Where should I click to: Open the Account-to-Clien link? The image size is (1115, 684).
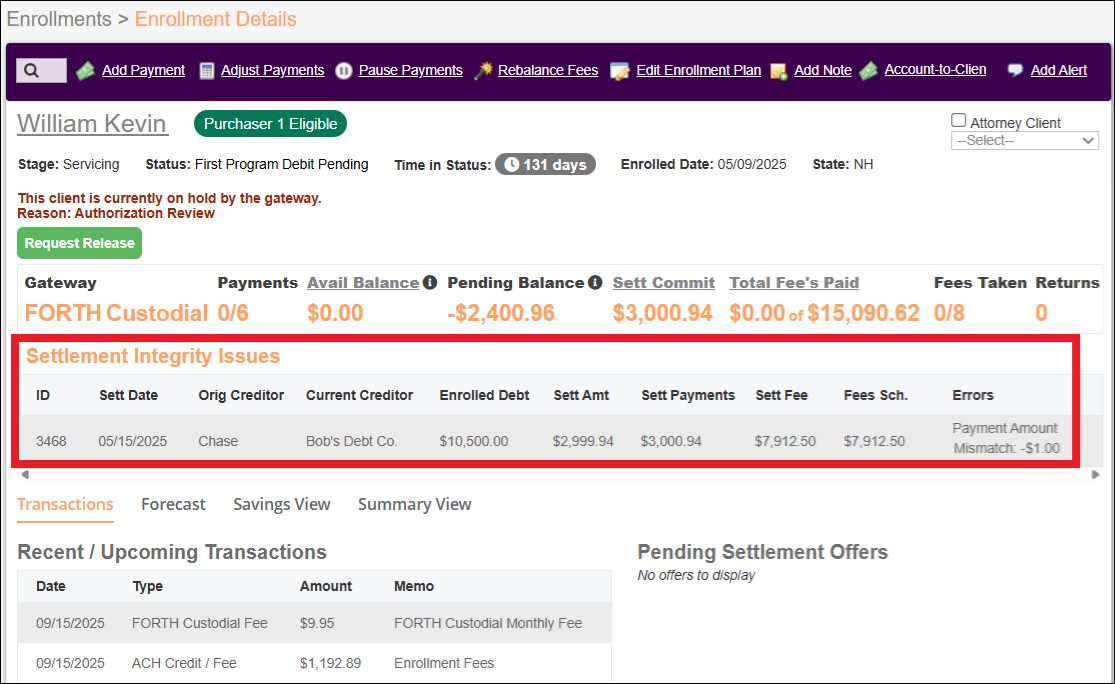935,70
